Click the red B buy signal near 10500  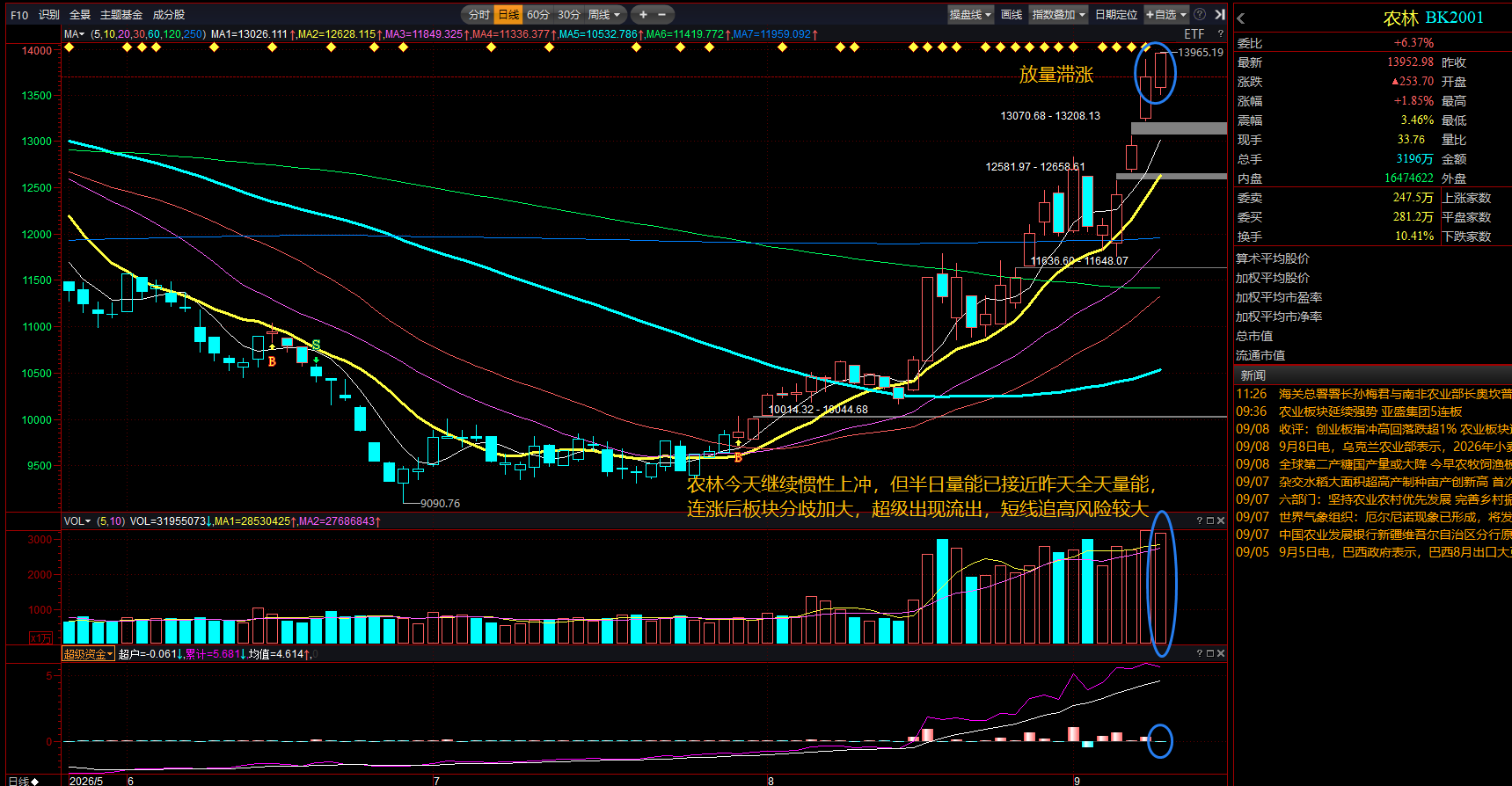coord(273,361)
